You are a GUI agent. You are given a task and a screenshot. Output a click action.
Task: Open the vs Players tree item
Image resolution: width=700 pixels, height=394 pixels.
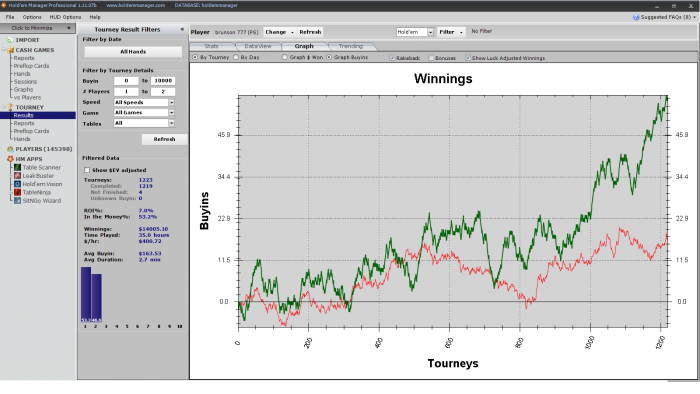coord(27,98)
